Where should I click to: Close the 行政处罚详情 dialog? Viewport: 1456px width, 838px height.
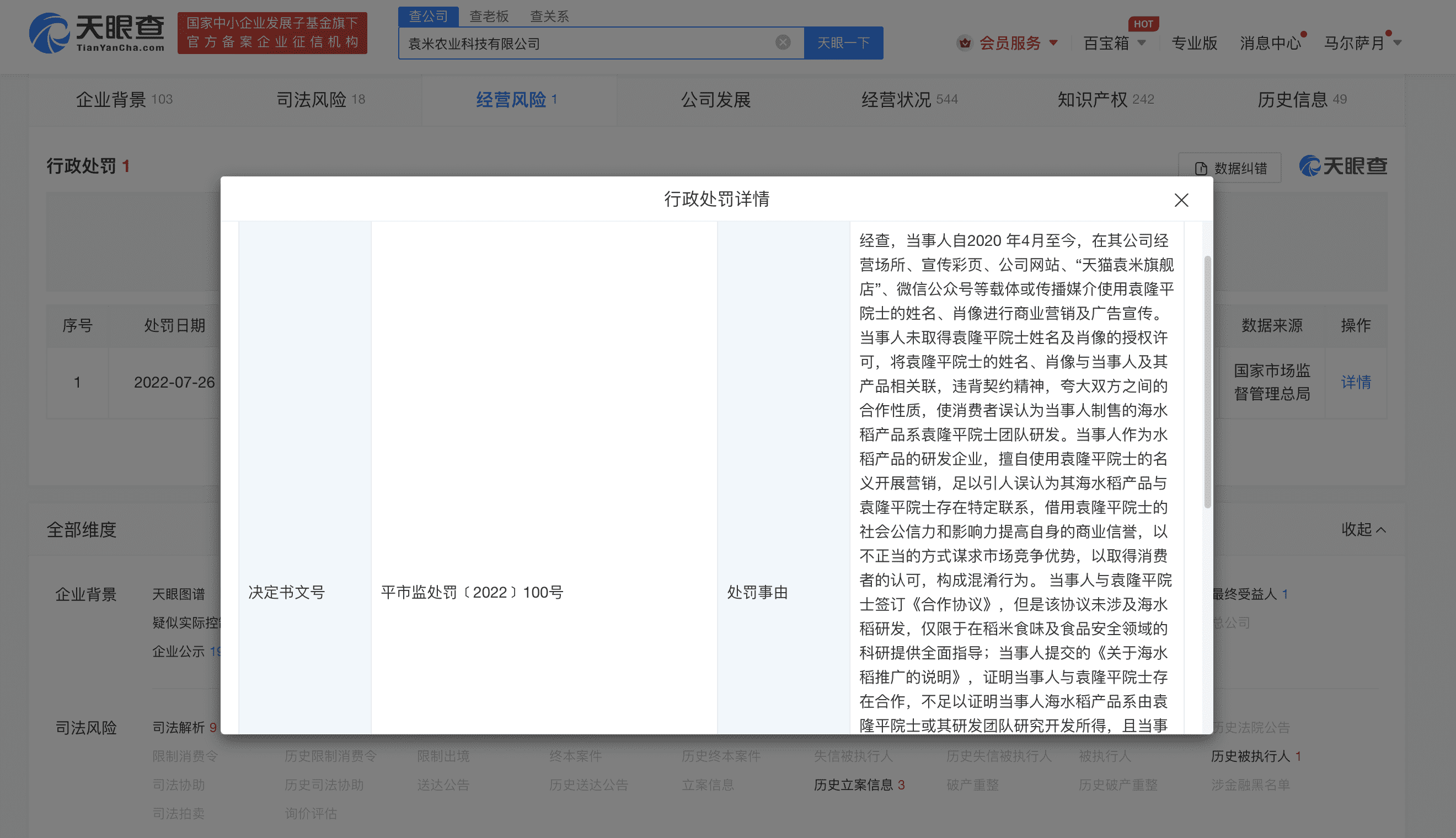1181,200
